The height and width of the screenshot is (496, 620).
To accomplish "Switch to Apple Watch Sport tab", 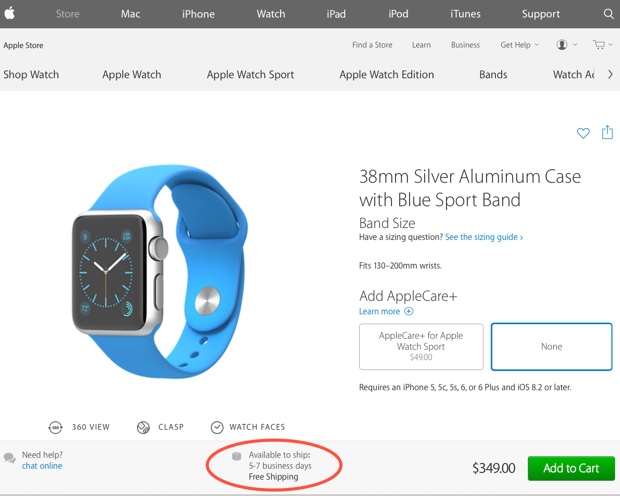I will point(250,75).
